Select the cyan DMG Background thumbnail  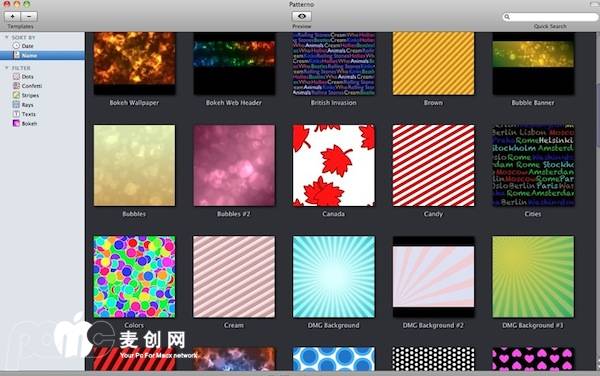point(334,277)
